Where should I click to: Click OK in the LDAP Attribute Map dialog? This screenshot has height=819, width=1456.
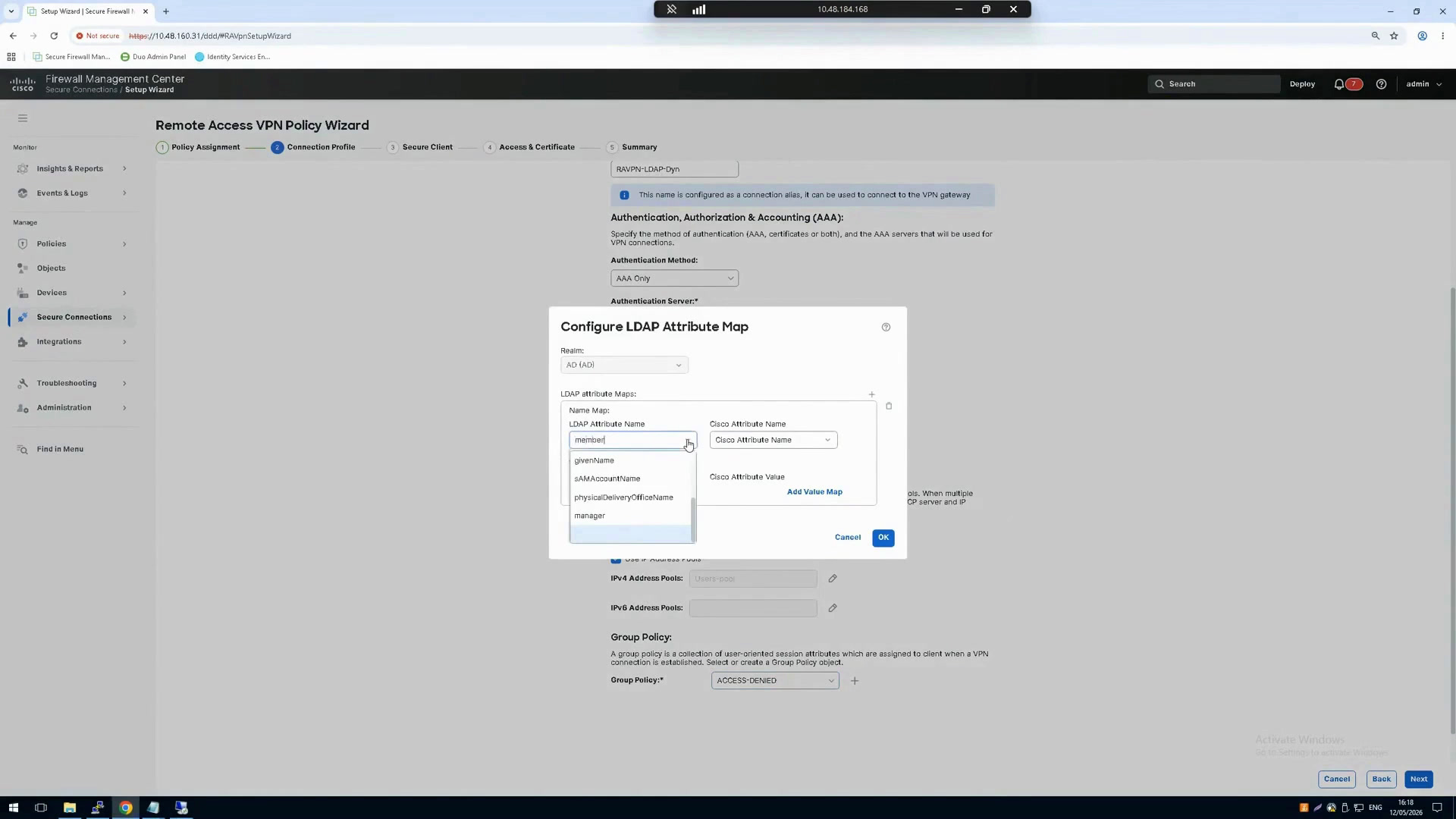[x=883, y=538]
